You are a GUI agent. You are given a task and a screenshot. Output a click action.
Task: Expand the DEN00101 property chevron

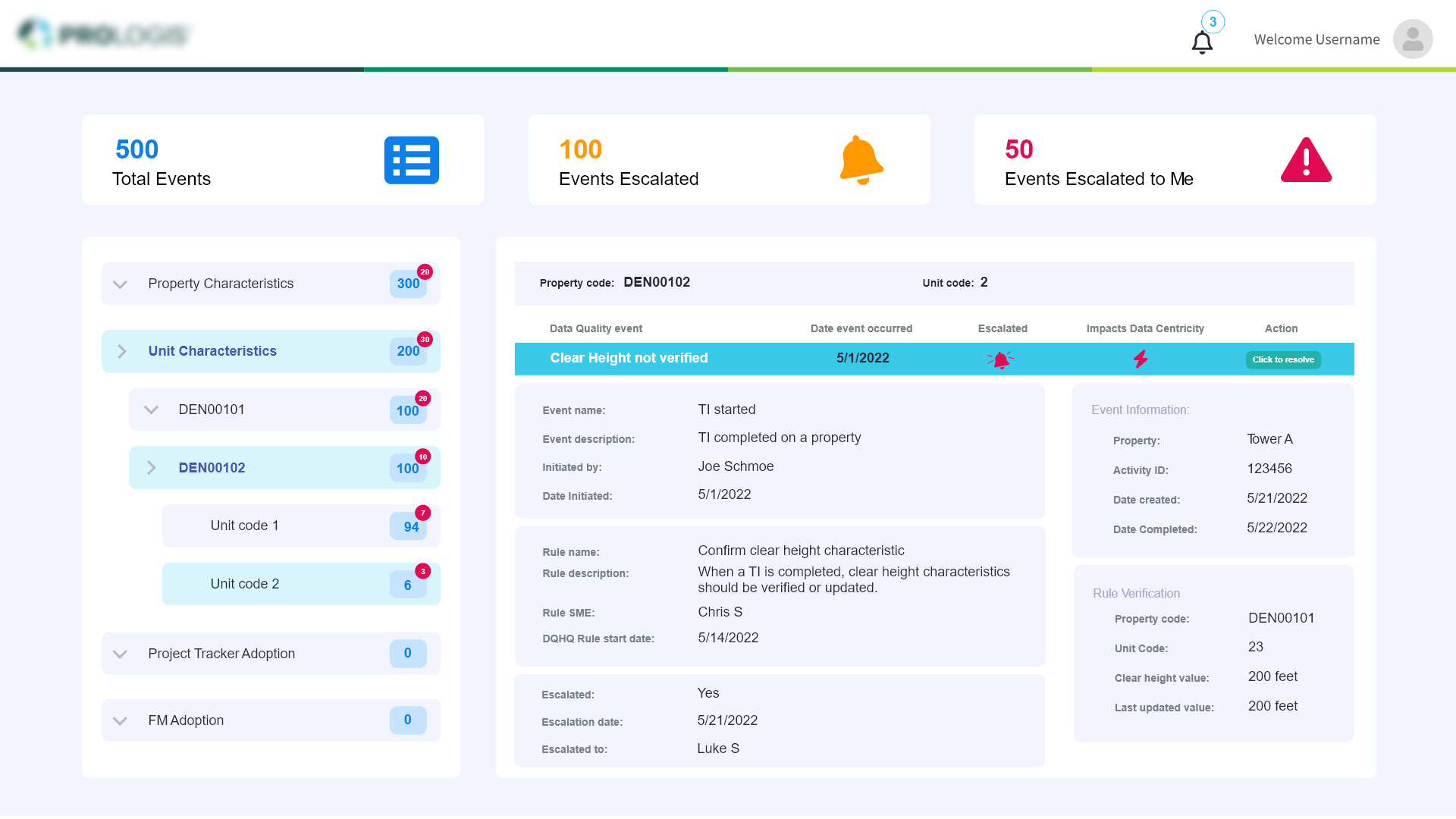pyautogui.click(x=151, y=410)
